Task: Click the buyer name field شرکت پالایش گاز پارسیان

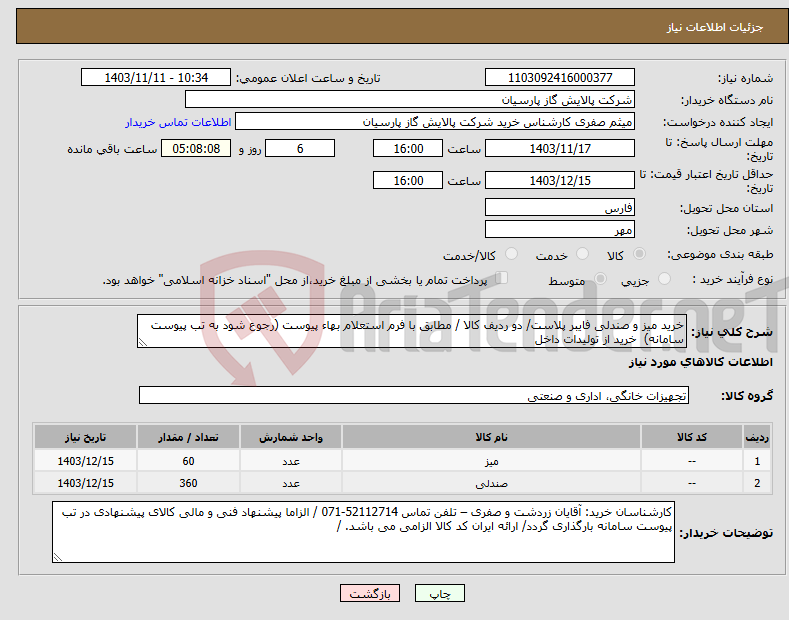Action: pyautogui.click(x=410, y=100)
